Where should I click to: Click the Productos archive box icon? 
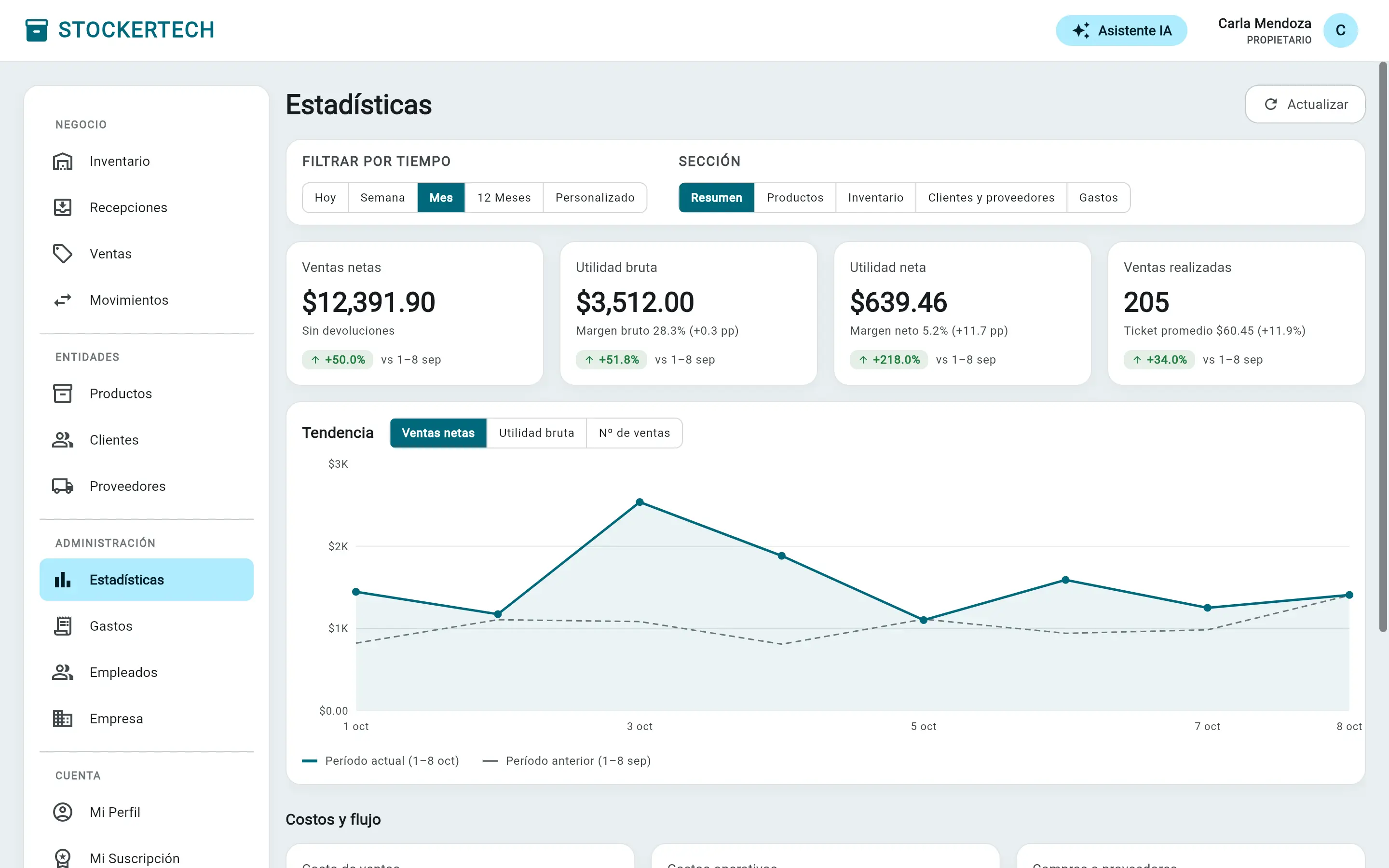tap(63, 393)
